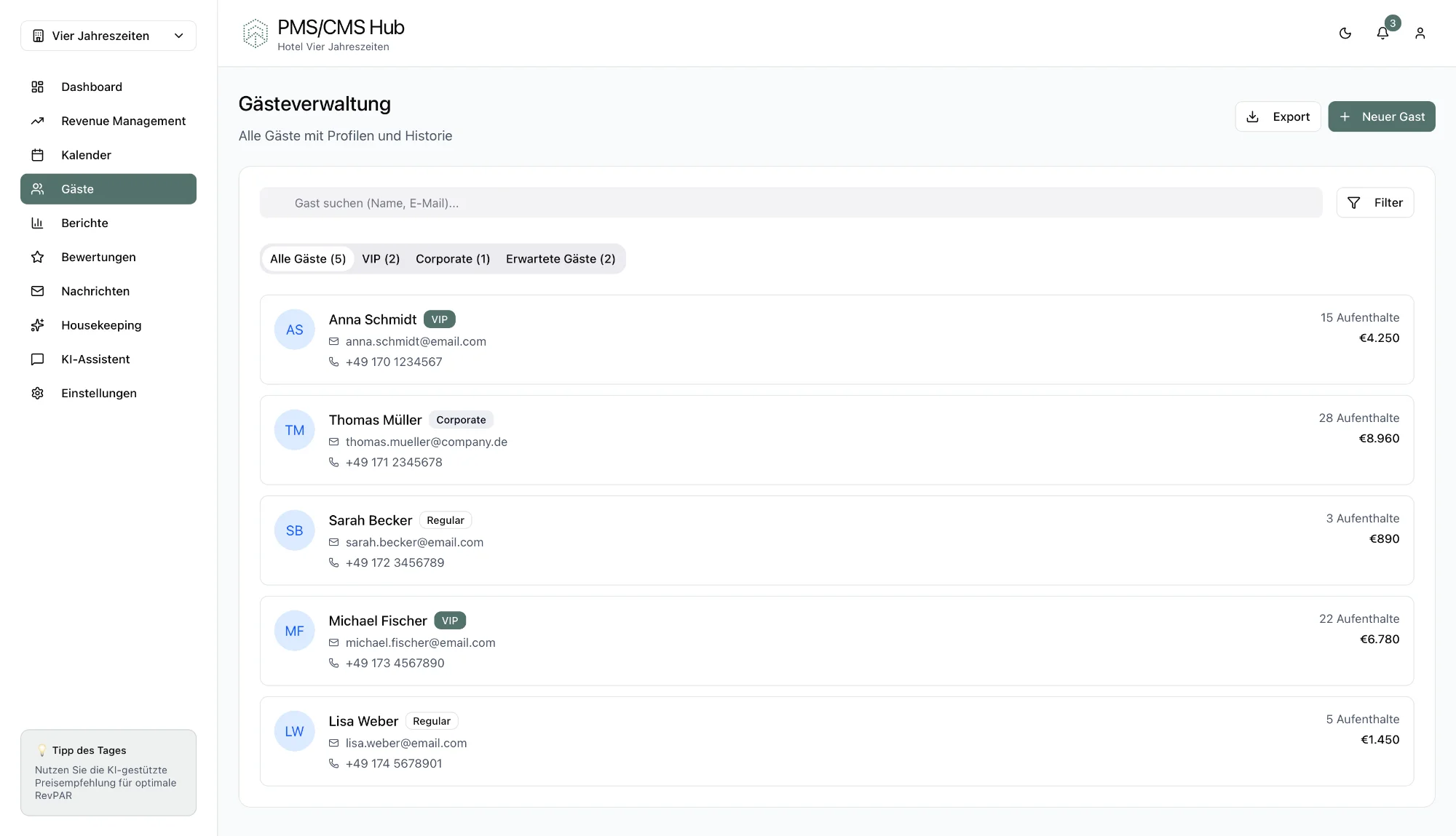Focus the Gast suchen search field

790,203
